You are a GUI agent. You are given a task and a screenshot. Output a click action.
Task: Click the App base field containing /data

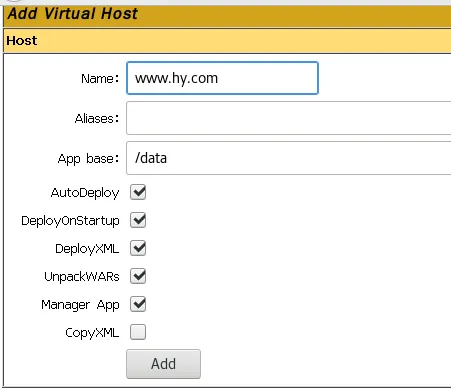(x=289, y=158)
